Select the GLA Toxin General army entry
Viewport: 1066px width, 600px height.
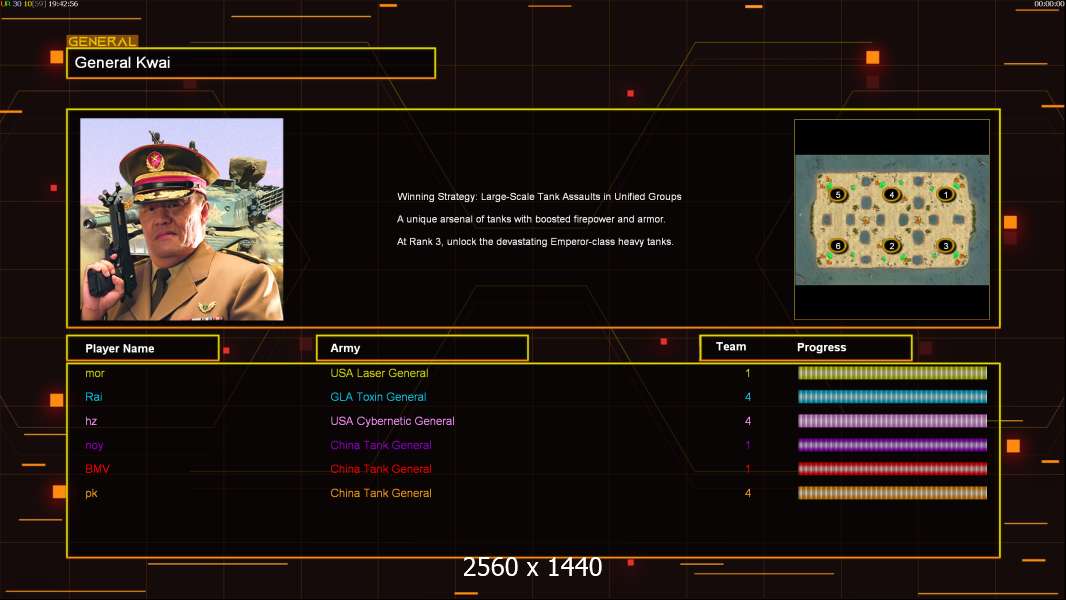click(378, 397)
